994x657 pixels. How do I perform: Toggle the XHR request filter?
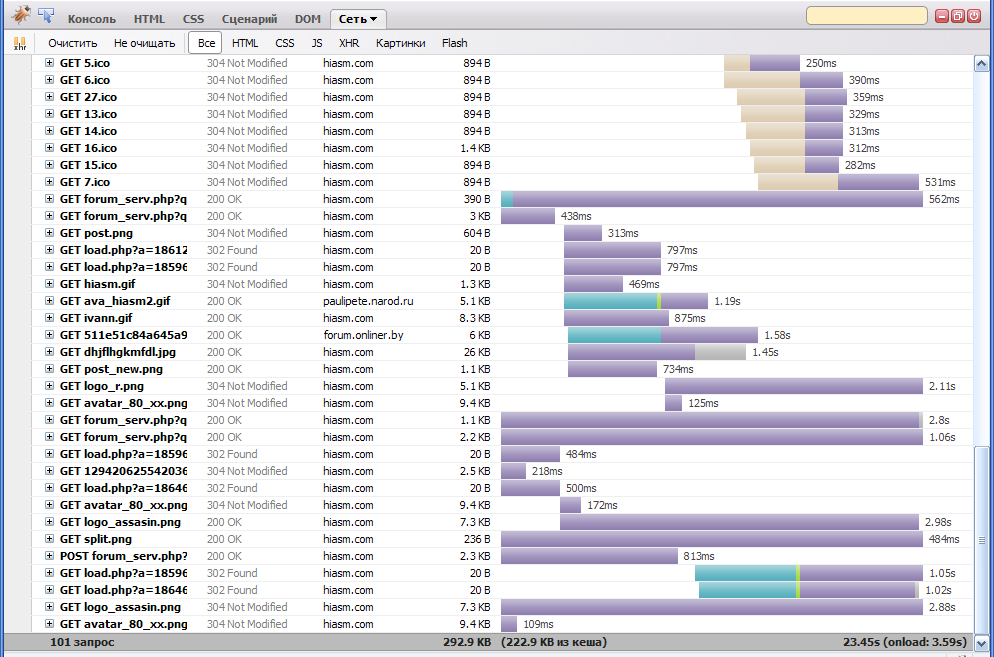(x=349, y=43)
